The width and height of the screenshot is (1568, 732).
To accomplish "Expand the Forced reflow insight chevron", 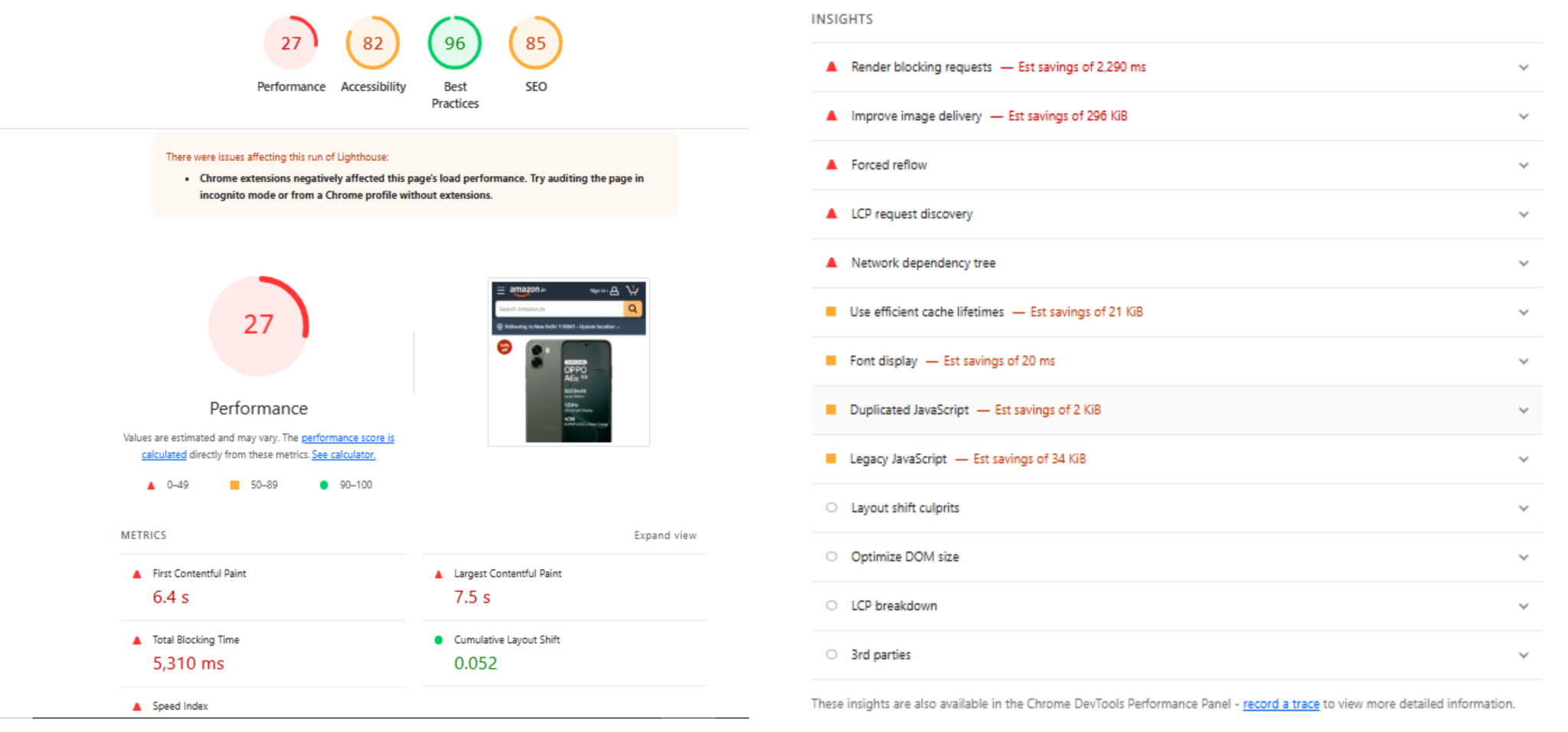I will (1524, 165).
